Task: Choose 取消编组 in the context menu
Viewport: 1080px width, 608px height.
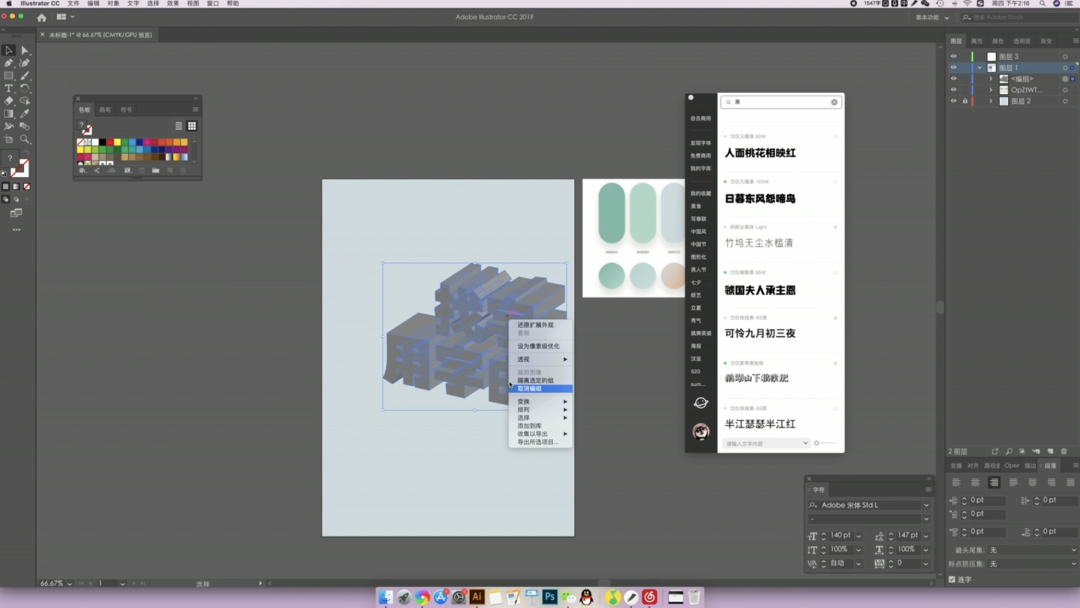Action: [x=531, y=389]
